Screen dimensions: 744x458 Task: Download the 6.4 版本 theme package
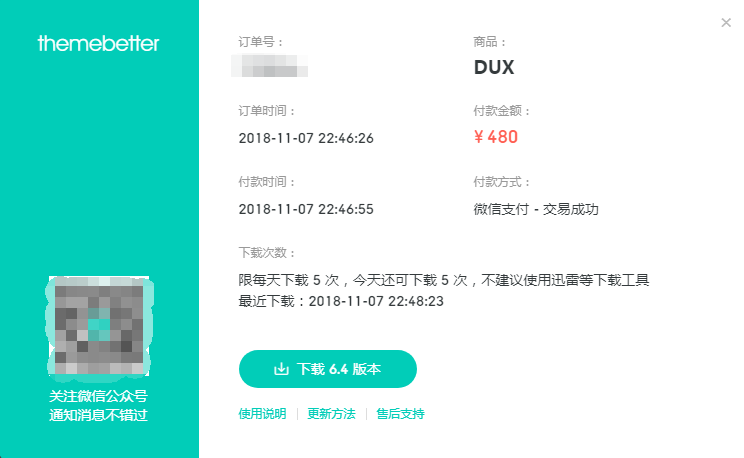pyautogui.click(x=328, y=369)
